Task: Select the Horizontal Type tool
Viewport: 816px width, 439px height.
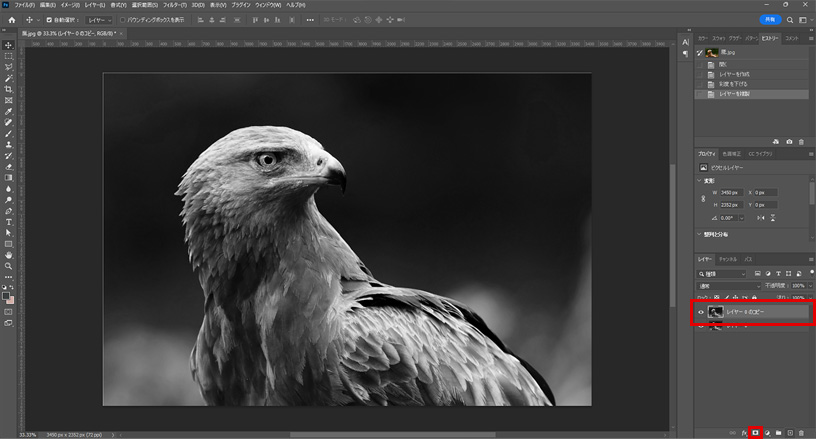Action: [8, 222]
